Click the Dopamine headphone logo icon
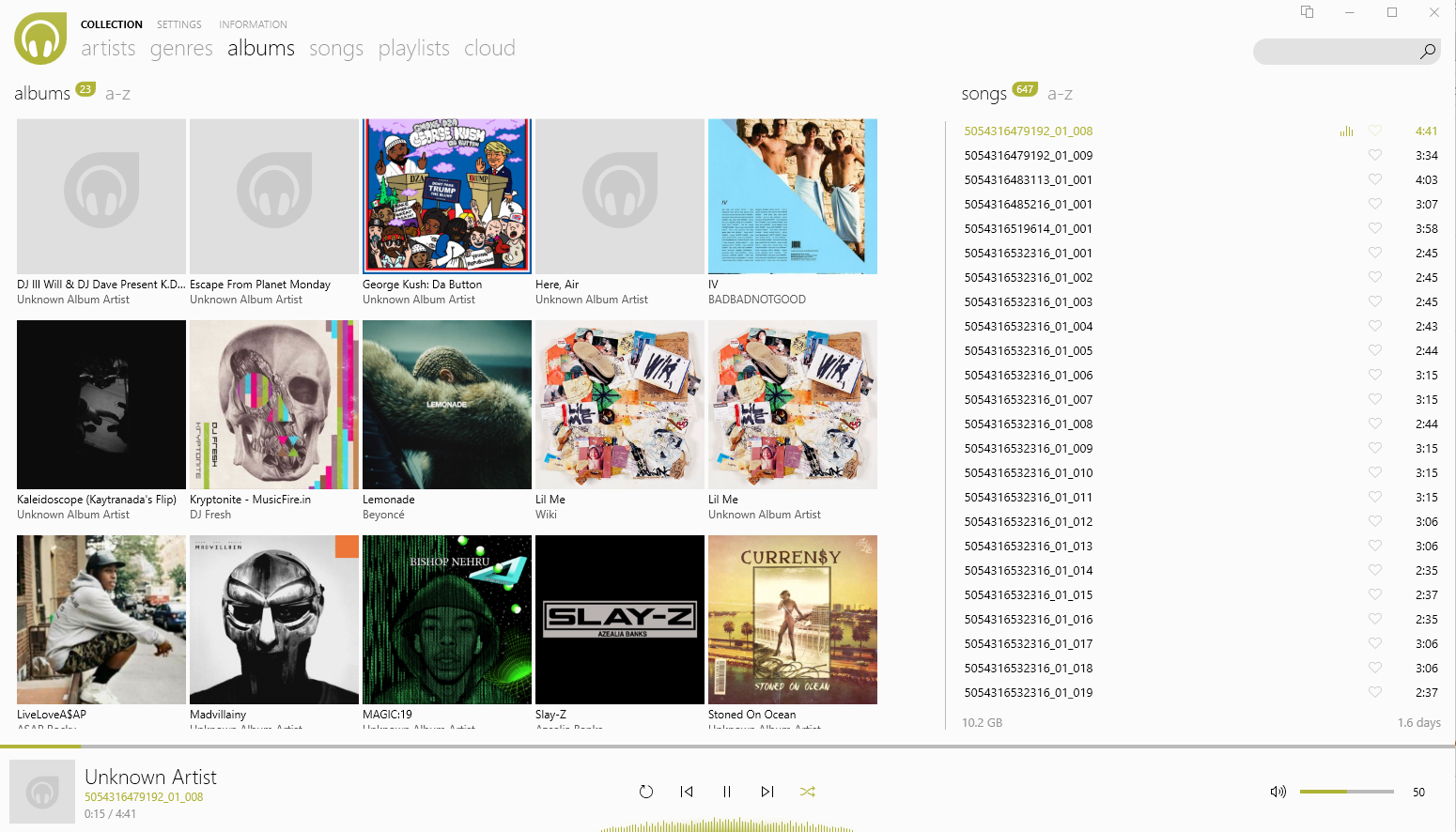 coord(40,39)
